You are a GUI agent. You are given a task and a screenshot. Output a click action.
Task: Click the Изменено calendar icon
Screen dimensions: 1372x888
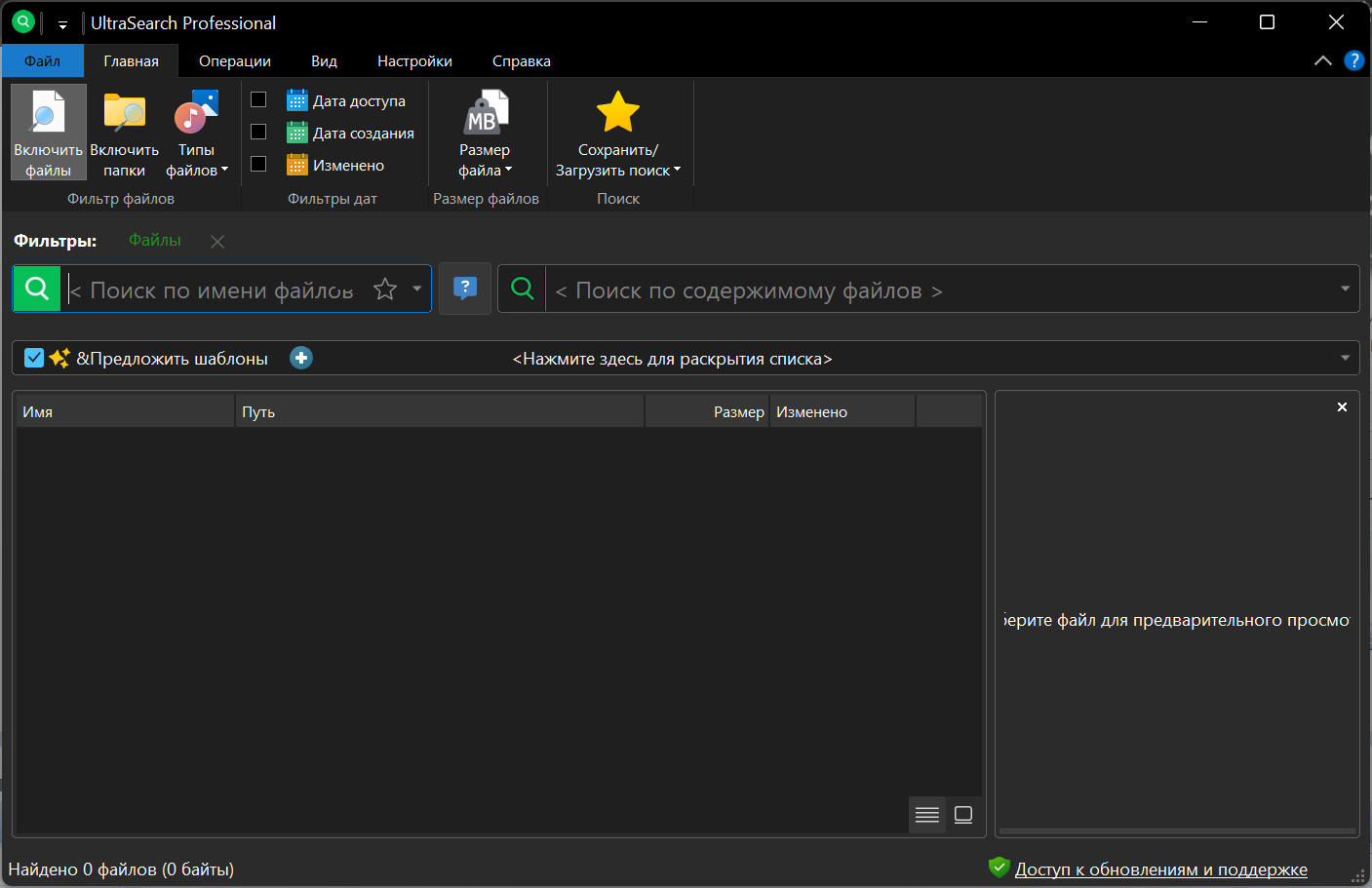pyautogui.click(x=297, y=165)
